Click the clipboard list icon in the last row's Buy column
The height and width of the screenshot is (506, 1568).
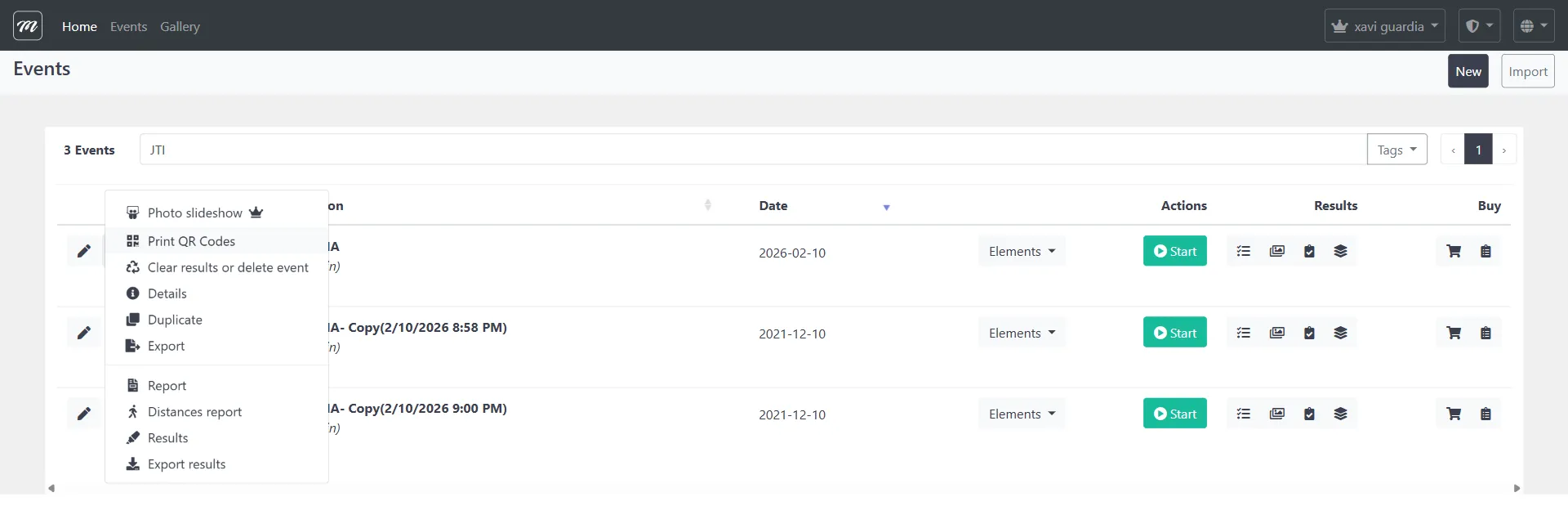[1486, 414]
